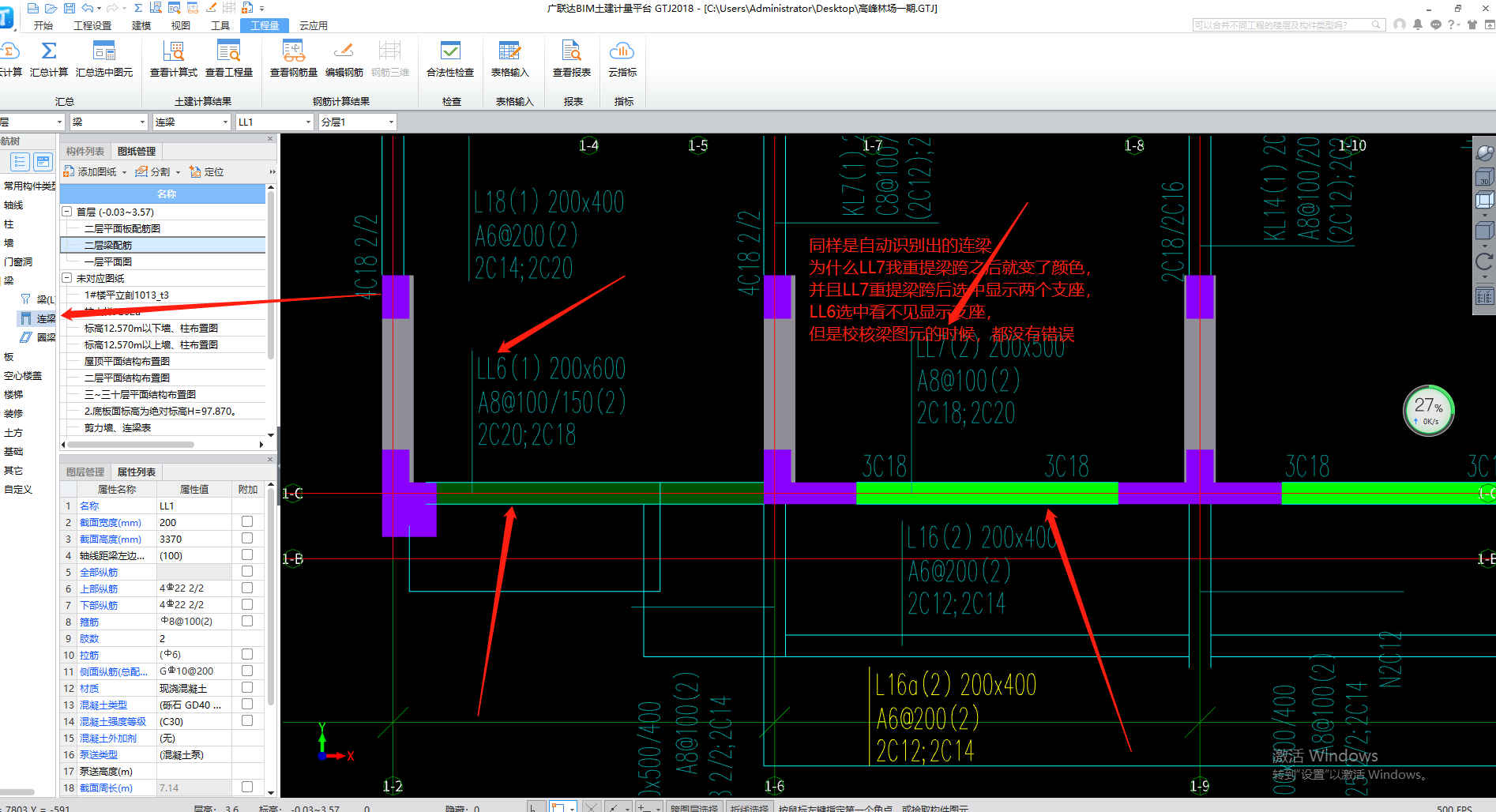The width and height of the screenshot is (1496, 812).
Task: Click the 截面宽度(mm) property link
Action: click(110, 522)
